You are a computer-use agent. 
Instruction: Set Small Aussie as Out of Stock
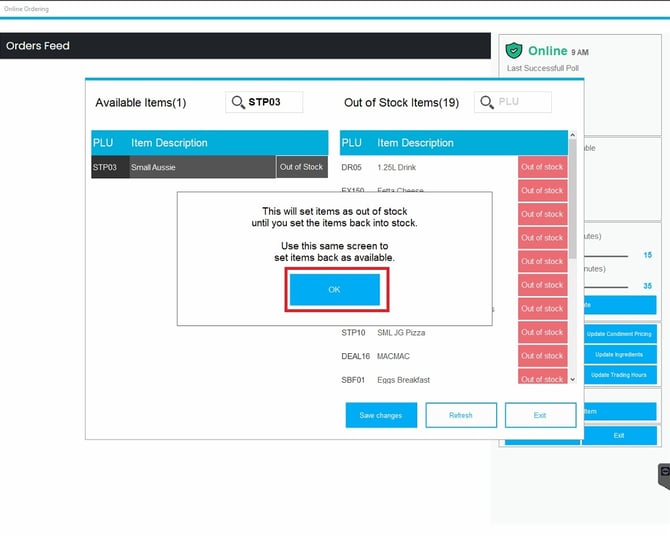(302, 167)
